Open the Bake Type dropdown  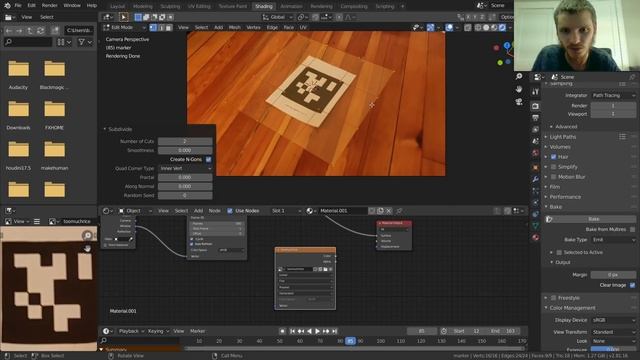click(613, 240)
